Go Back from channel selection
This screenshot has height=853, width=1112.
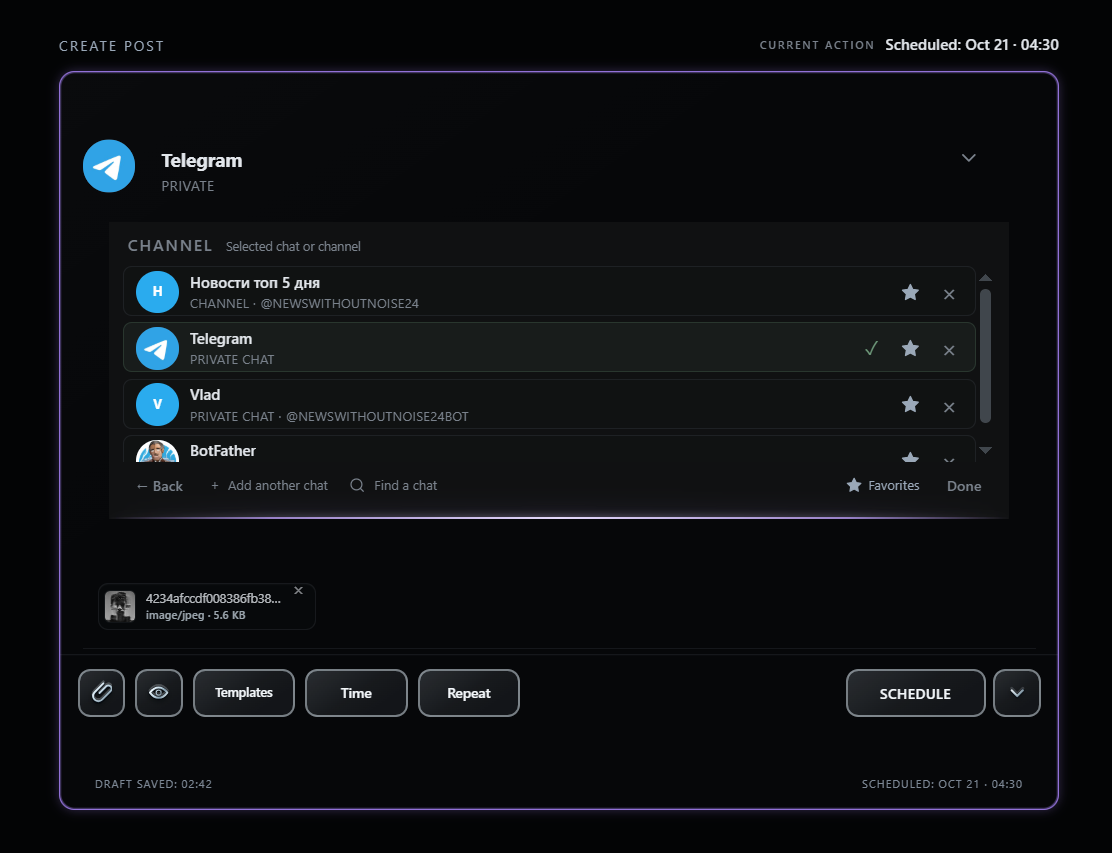pos(160,486)
